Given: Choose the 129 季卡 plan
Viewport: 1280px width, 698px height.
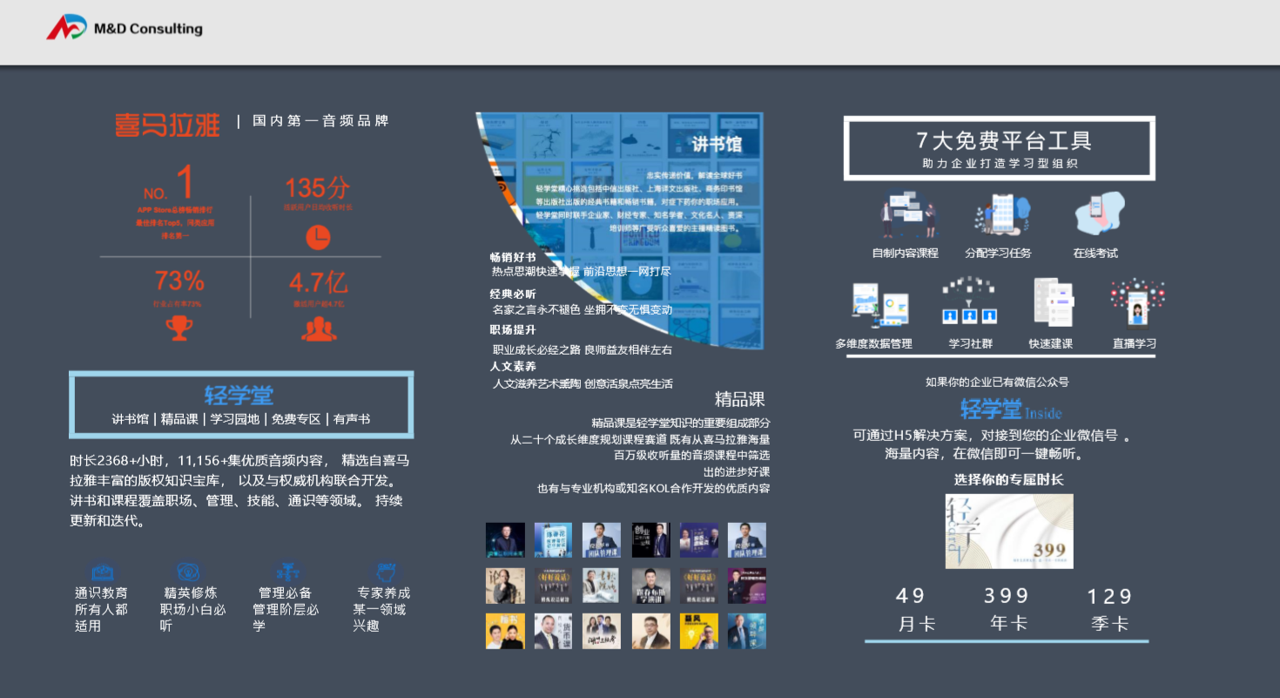Looking at the screenshot, I should tap(1110, 610).
